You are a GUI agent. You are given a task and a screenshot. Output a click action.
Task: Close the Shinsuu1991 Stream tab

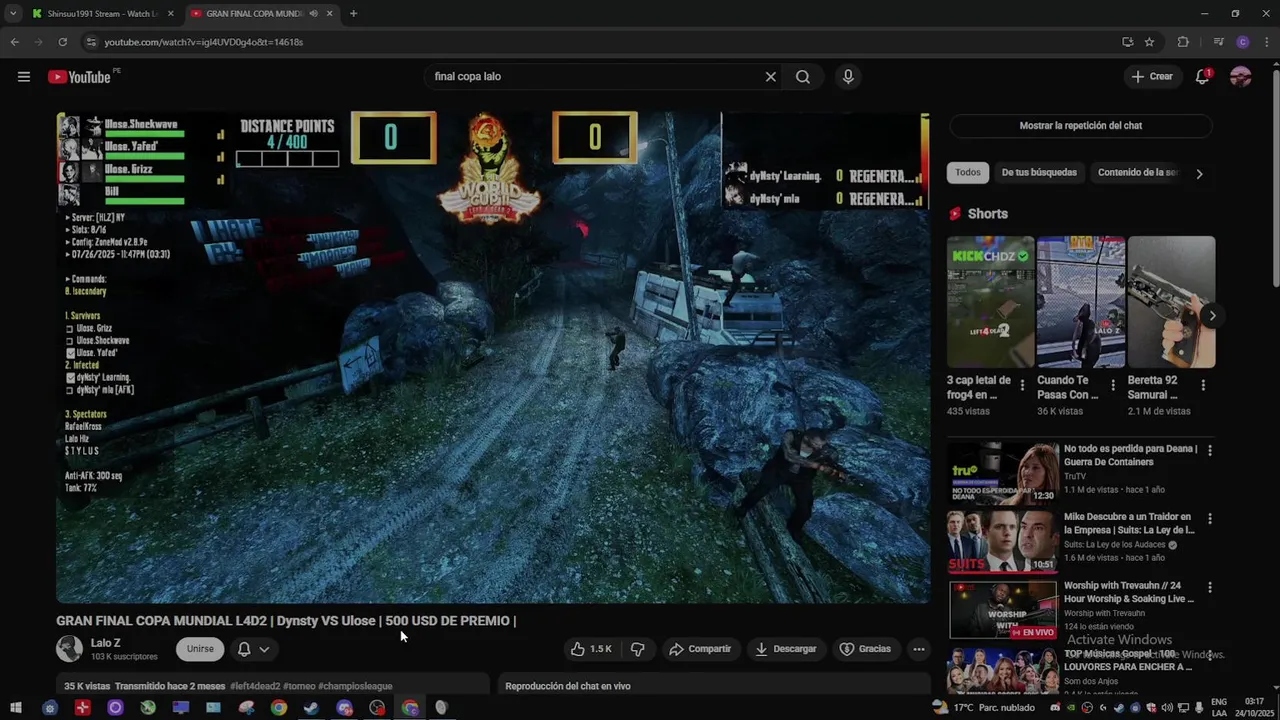click(x=170, y=14)
